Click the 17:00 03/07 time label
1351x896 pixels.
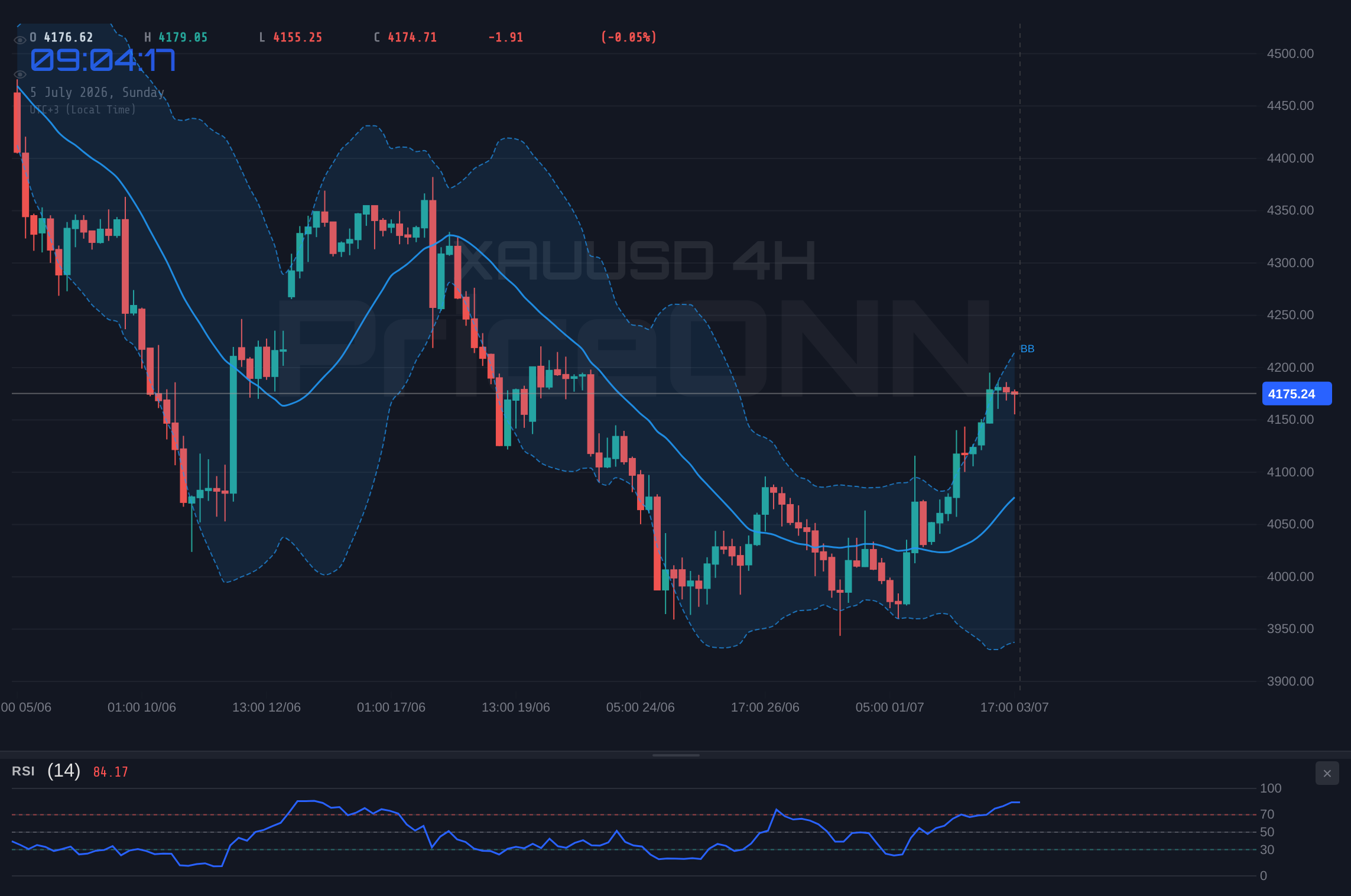[1015, 707]
